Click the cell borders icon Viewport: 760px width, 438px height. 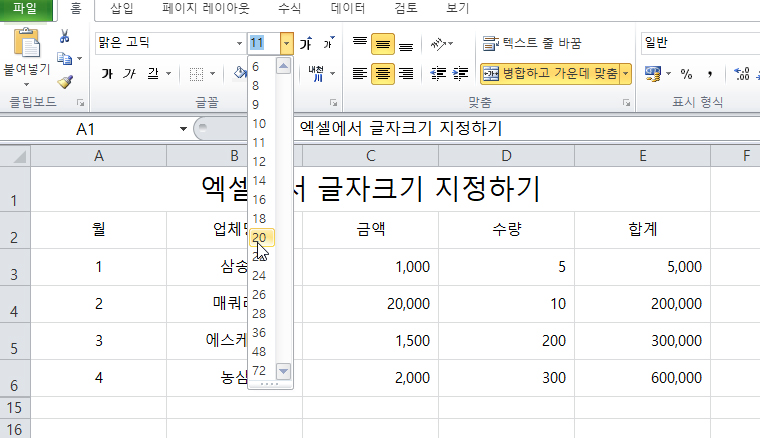click(x=196, y=74)
